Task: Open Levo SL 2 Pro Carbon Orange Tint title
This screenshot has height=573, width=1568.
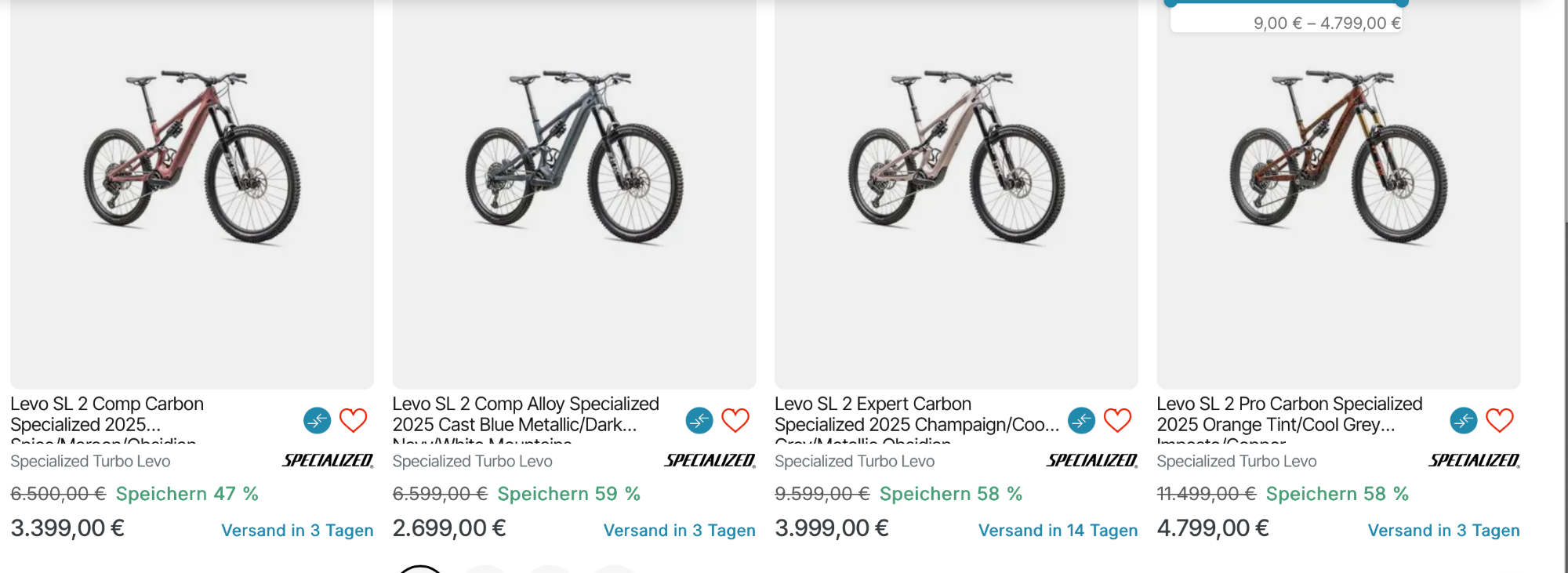Action: [1289, 414]
